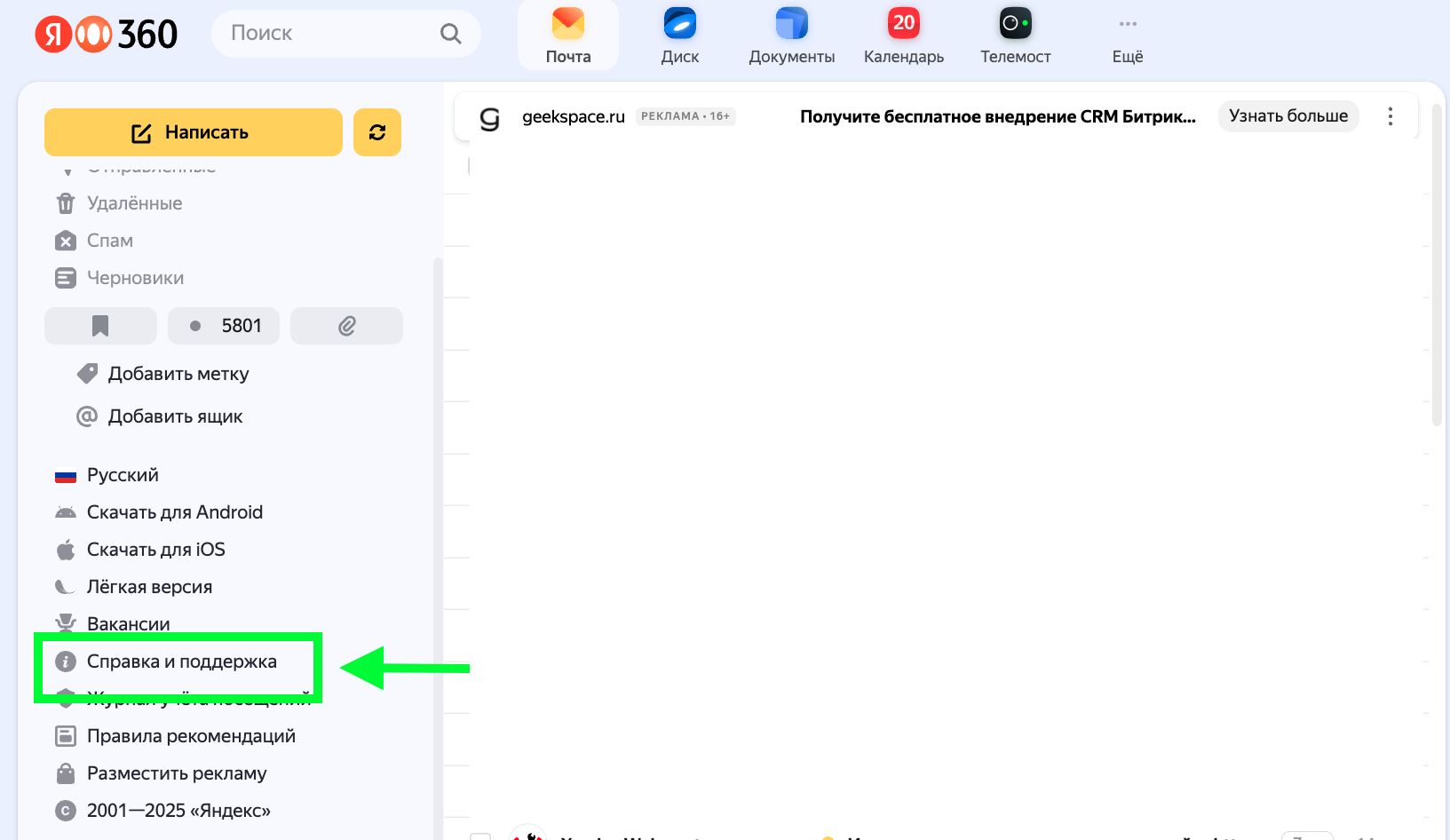Viewport: 1450px width, 840px height.
Task: Open Справка и поддержка link
Action: (x=181, y=662)
